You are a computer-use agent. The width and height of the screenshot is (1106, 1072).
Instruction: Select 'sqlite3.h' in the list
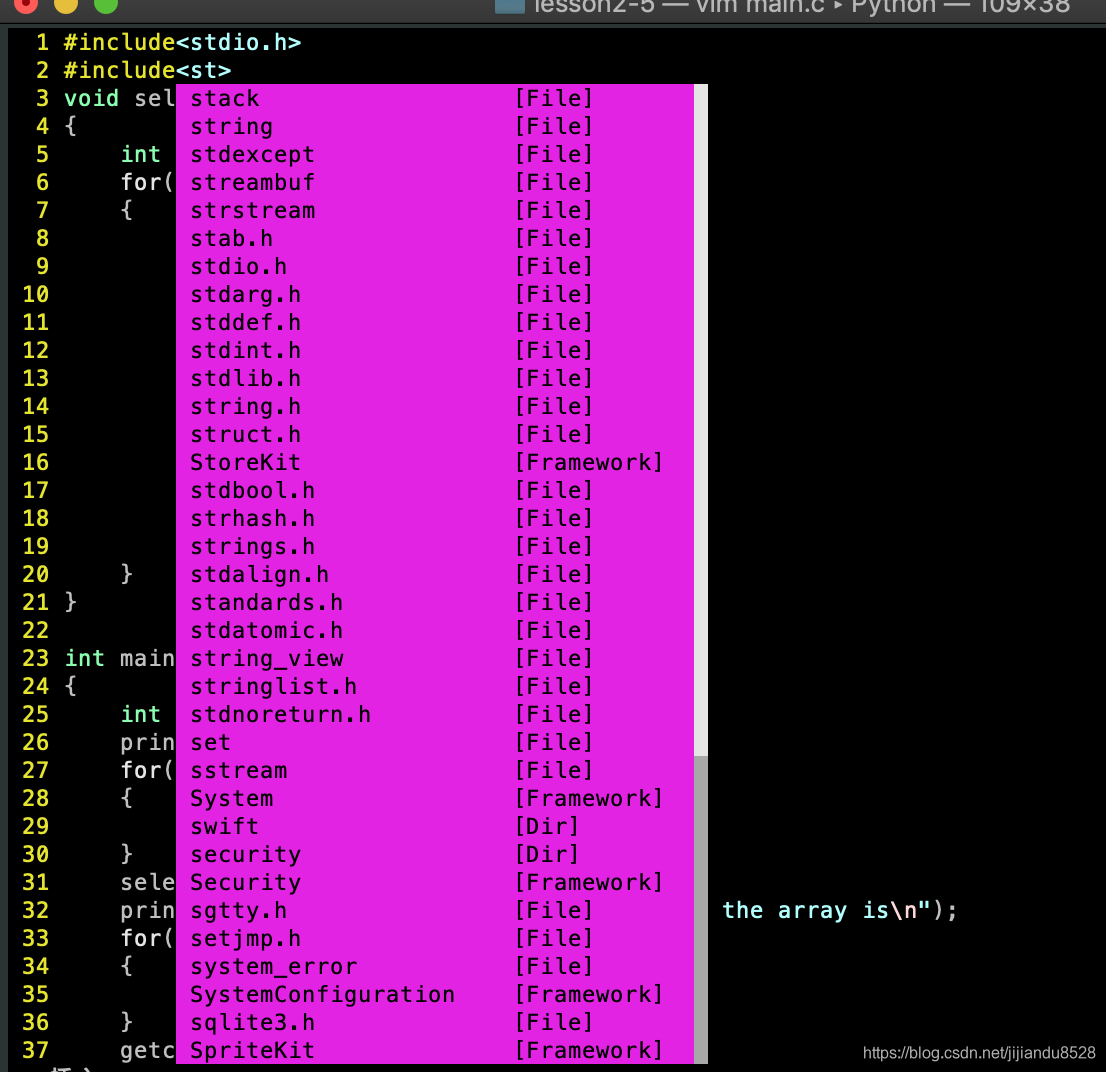[x=434, y=1022]
